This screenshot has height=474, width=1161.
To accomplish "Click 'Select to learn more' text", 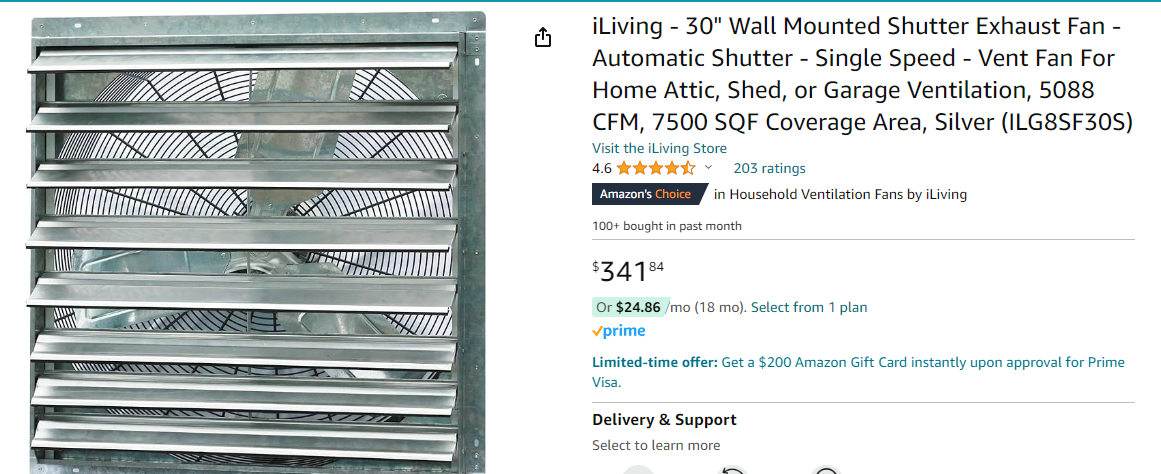I will click(656, 445).
